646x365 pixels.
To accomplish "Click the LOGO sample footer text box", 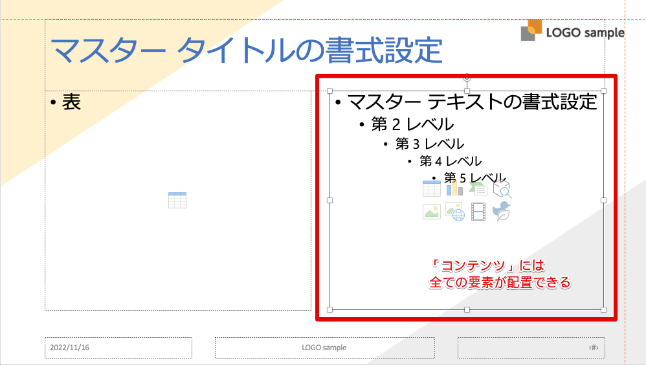I will 325,348.
